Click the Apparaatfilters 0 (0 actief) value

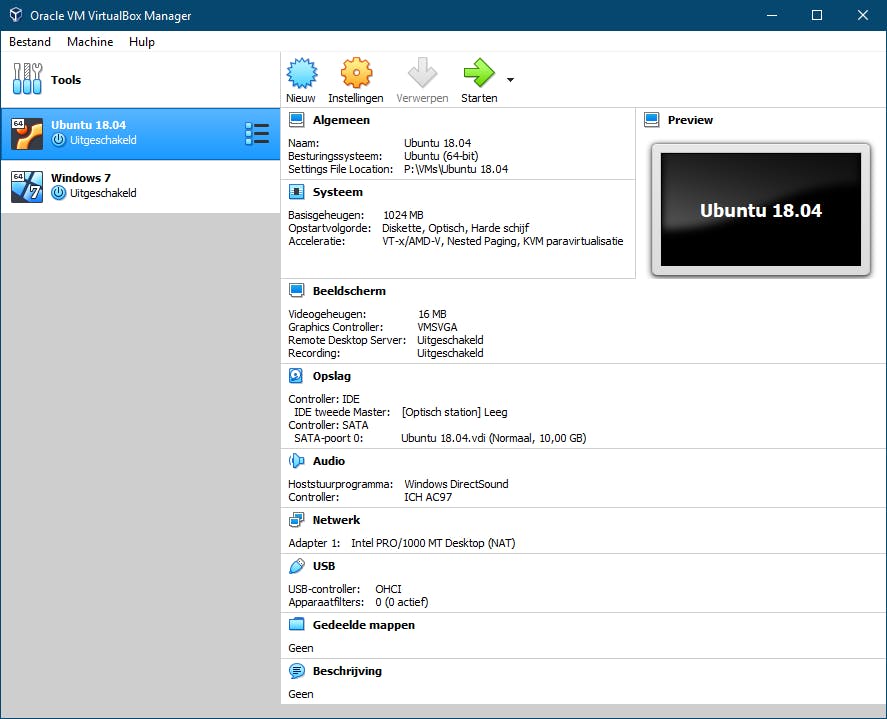tap(402, 602)
